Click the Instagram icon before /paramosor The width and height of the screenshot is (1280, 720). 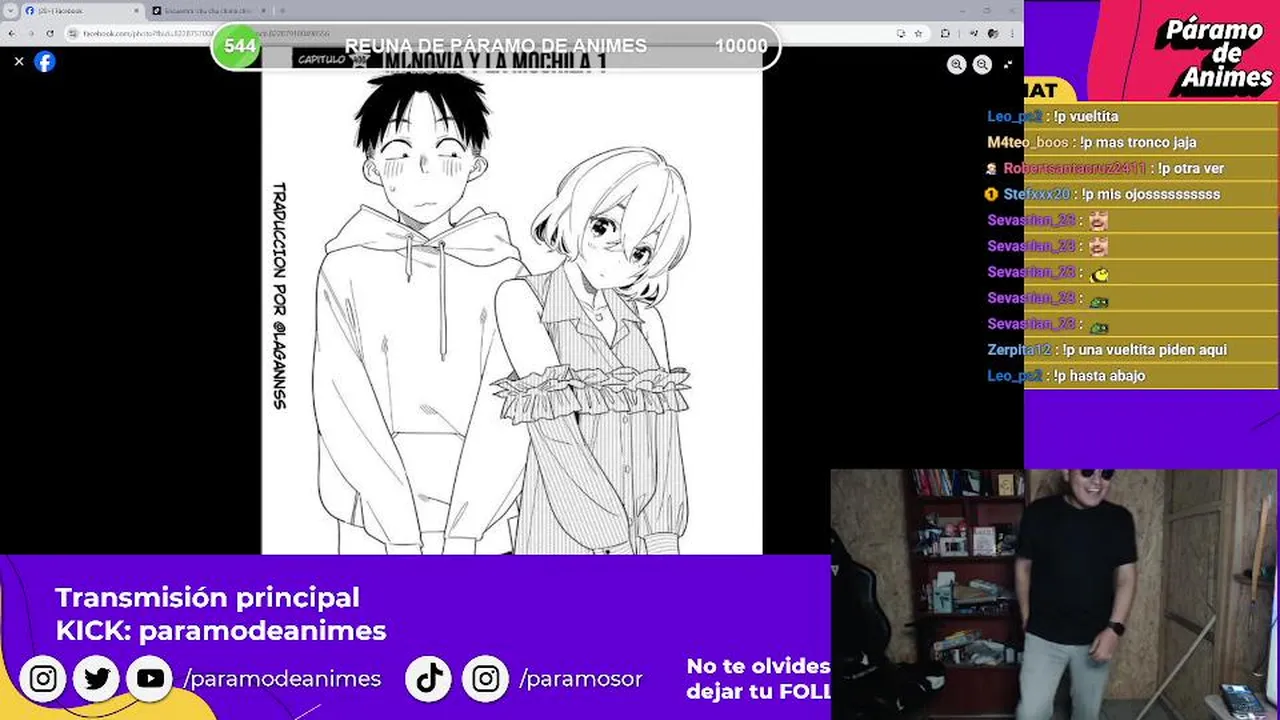[x=485, y=679]
